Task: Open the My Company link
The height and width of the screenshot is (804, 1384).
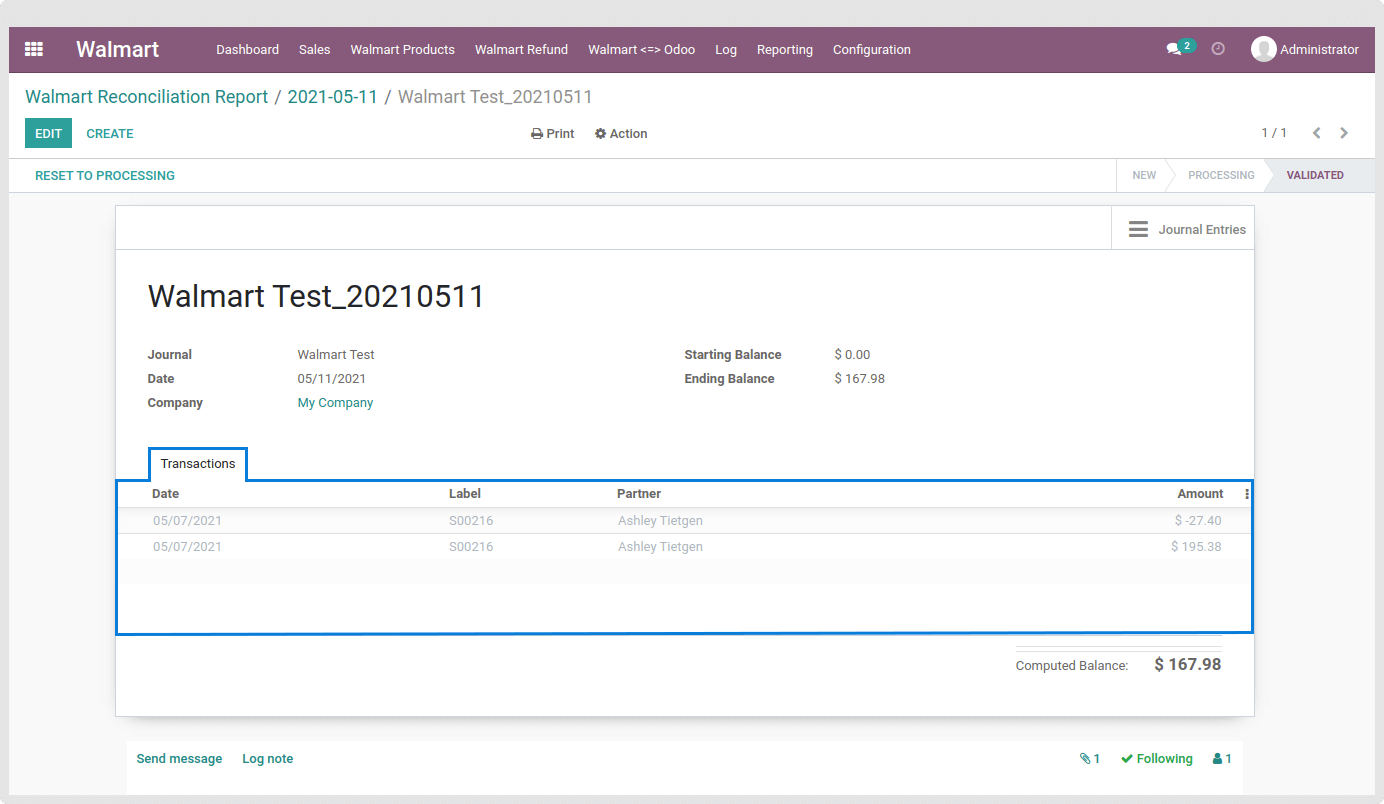Action: click(335, 403)
